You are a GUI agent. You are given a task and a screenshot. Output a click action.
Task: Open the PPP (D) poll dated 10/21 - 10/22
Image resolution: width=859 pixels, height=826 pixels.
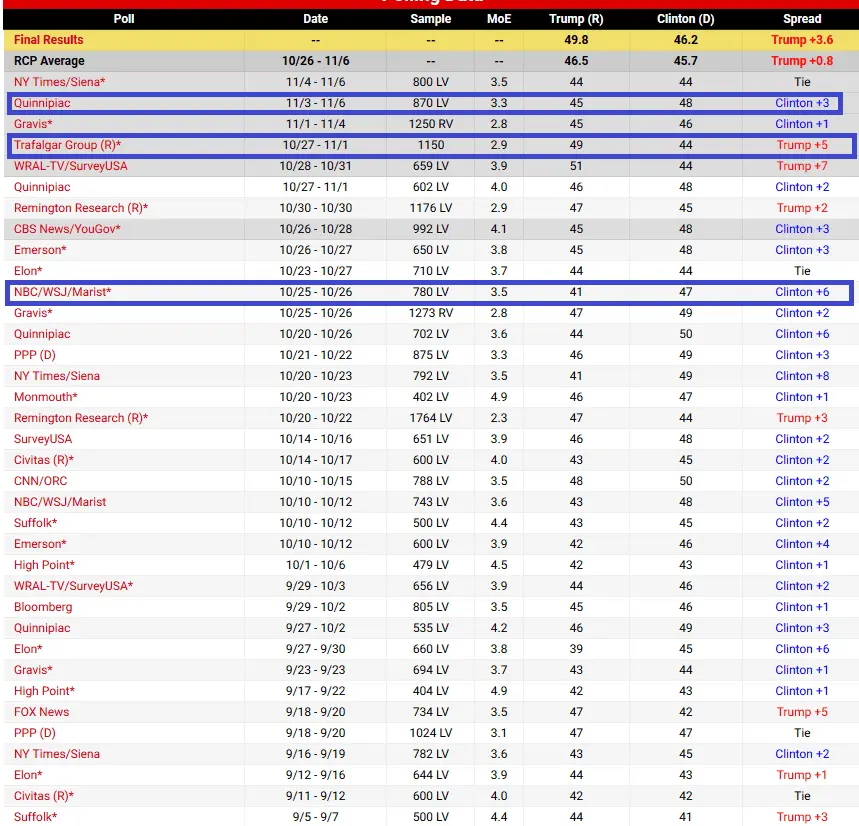coord(35,355)
